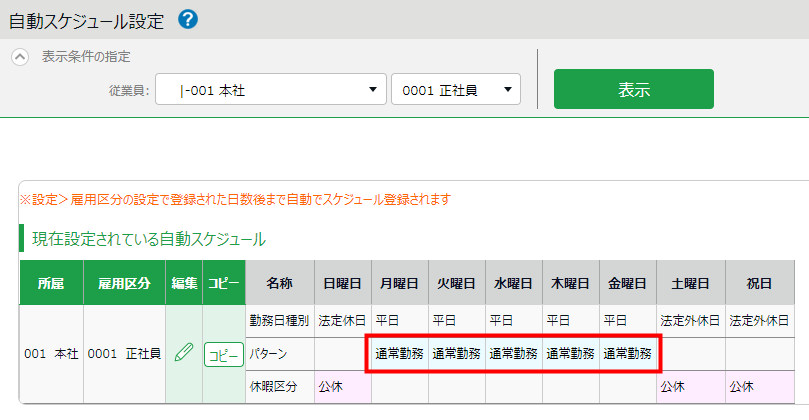809x420 pixels.
Task: Open the 0001 正社員 employment type dropdown
Action: click(x=455, y=90)
